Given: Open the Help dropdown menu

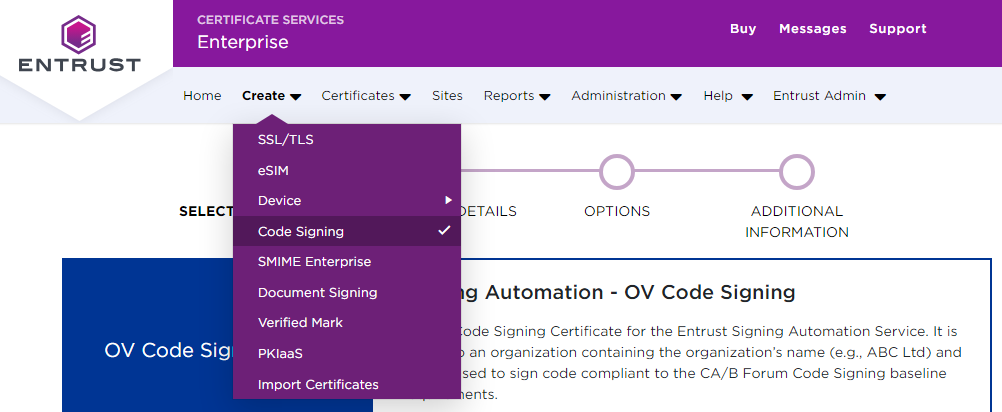Looking at the screenshot, I should tap(727, 96).
